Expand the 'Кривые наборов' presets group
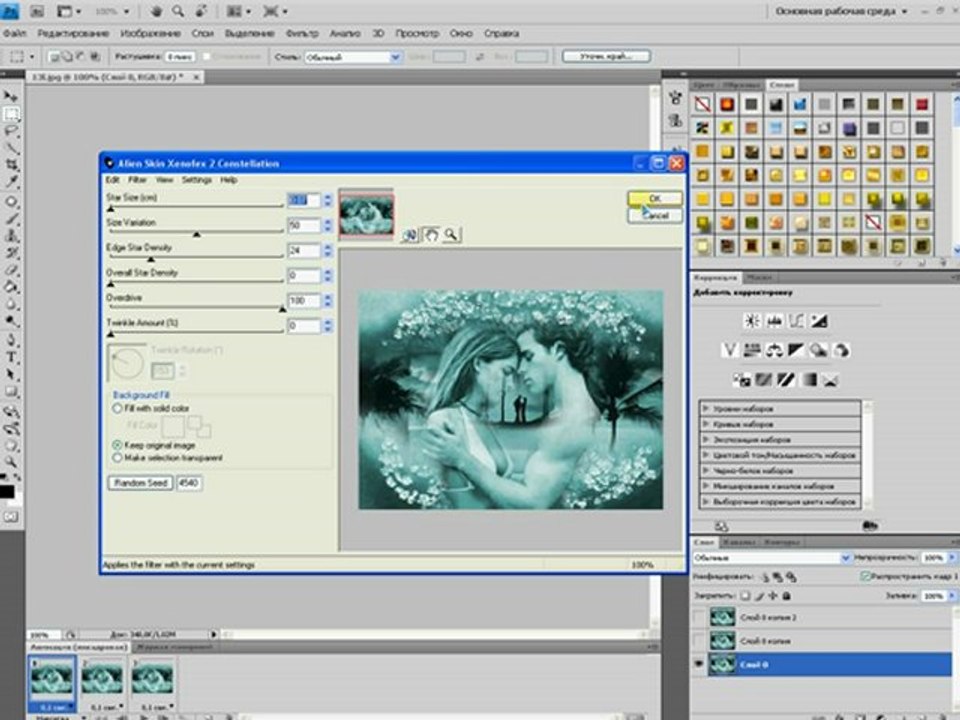960x720 pixels. (706, 424)
